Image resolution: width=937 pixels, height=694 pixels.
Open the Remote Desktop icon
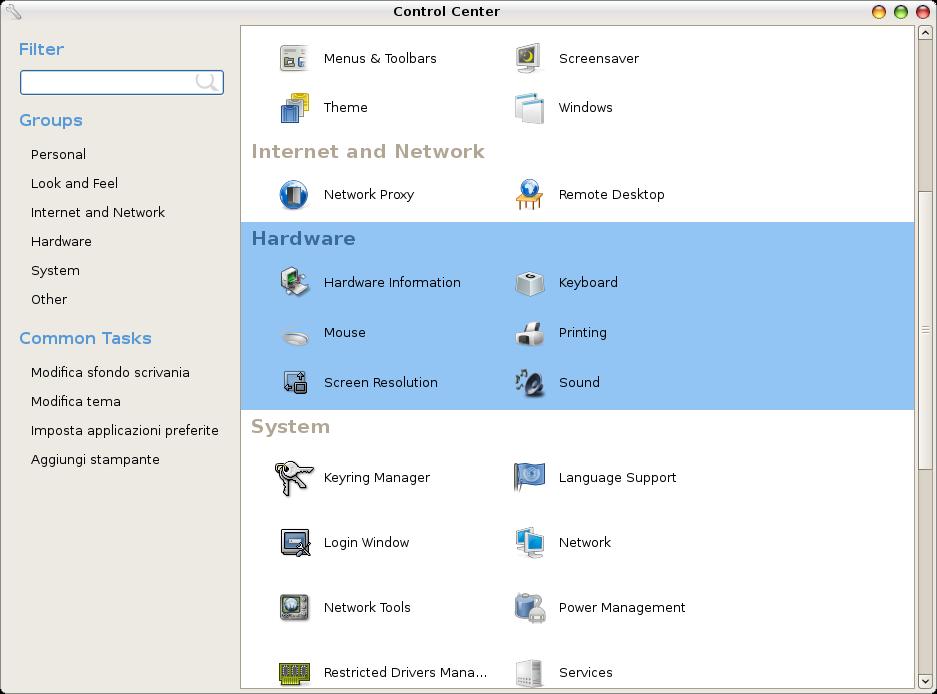[x=529, y=195]
